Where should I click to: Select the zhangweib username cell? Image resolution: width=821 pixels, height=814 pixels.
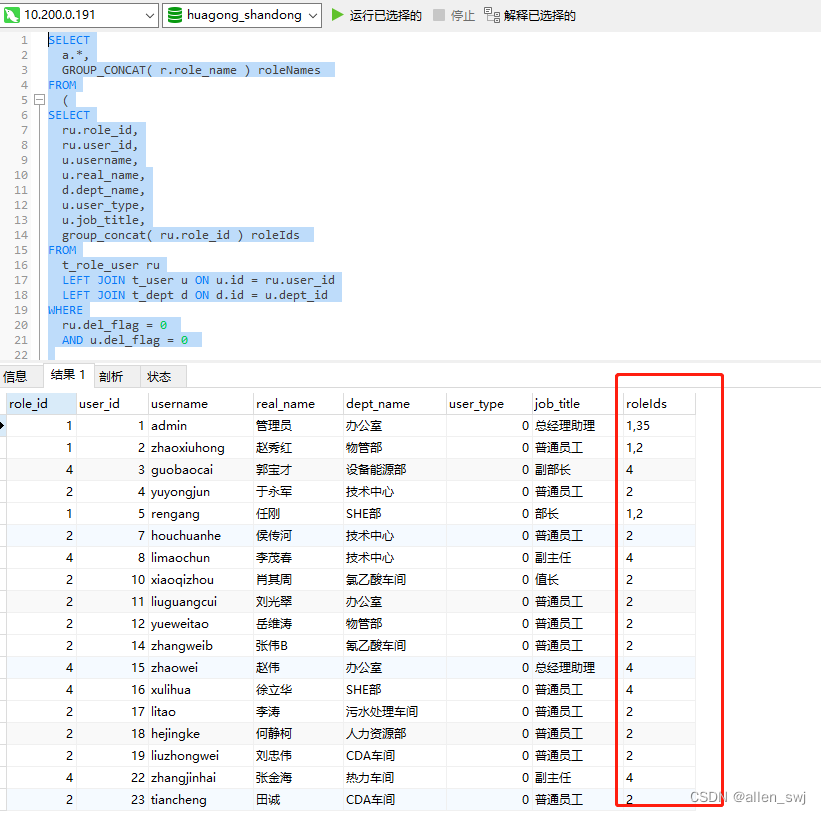(201, 645)
